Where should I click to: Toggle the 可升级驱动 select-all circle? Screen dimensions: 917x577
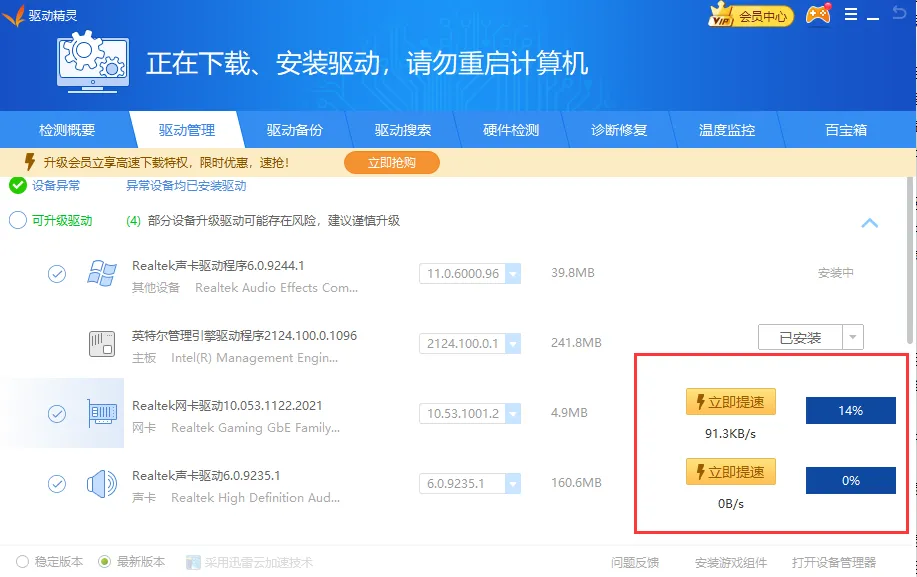coord(18,220)
